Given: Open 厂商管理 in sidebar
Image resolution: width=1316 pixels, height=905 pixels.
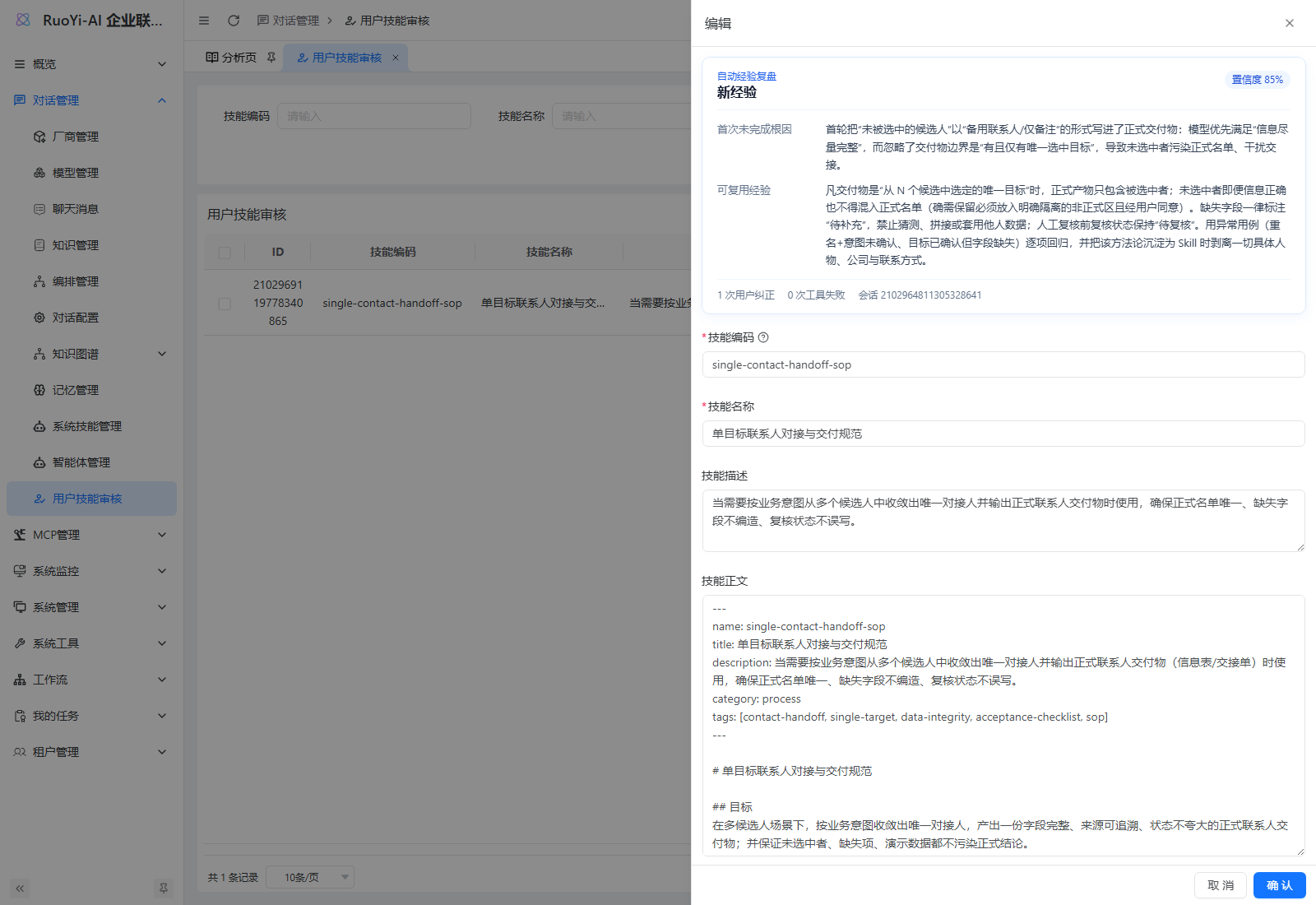Looking at the screenshot, I should tap(91, 137).
